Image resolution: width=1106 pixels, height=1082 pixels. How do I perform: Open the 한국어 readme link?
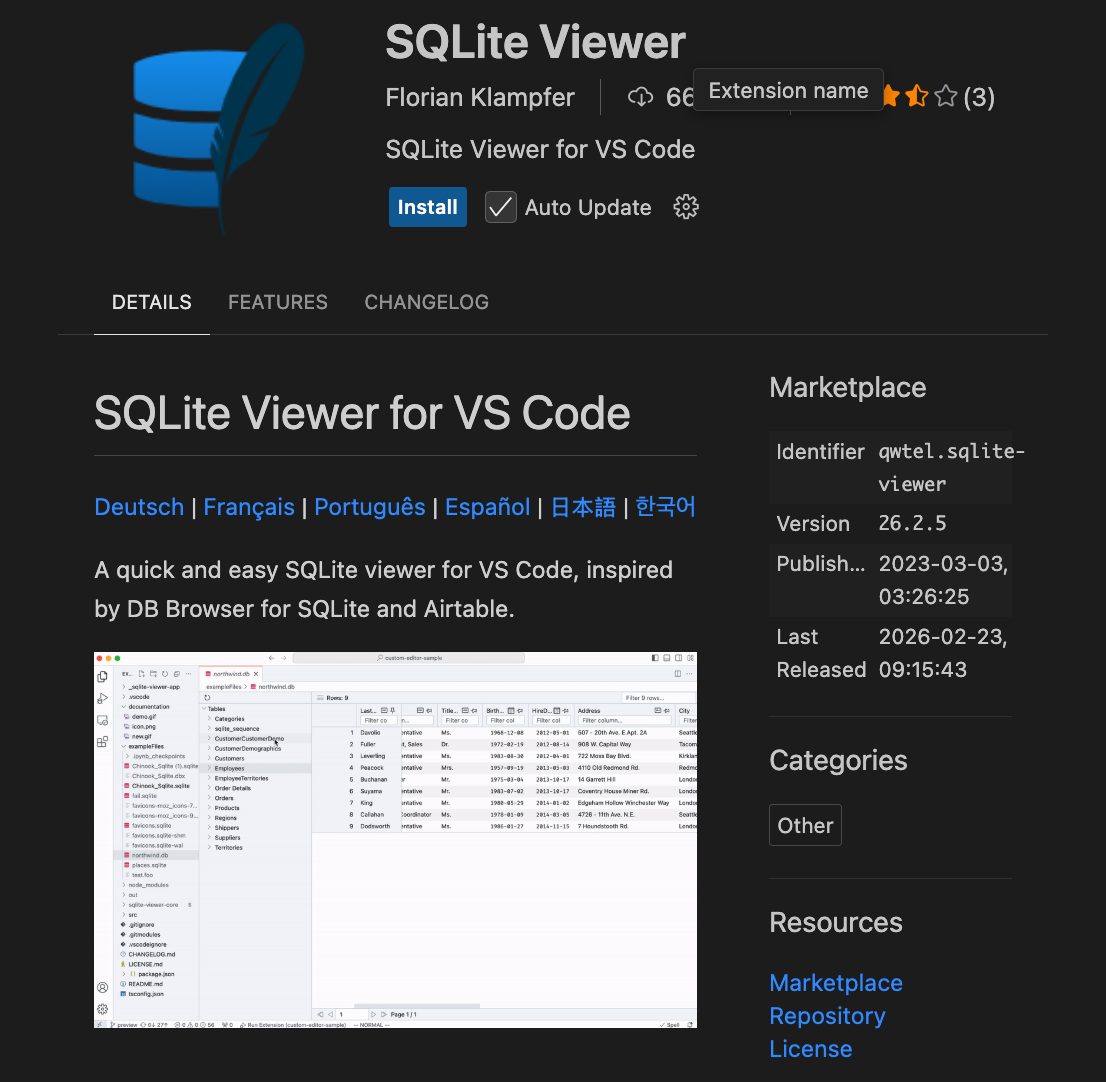pos(665,506)
